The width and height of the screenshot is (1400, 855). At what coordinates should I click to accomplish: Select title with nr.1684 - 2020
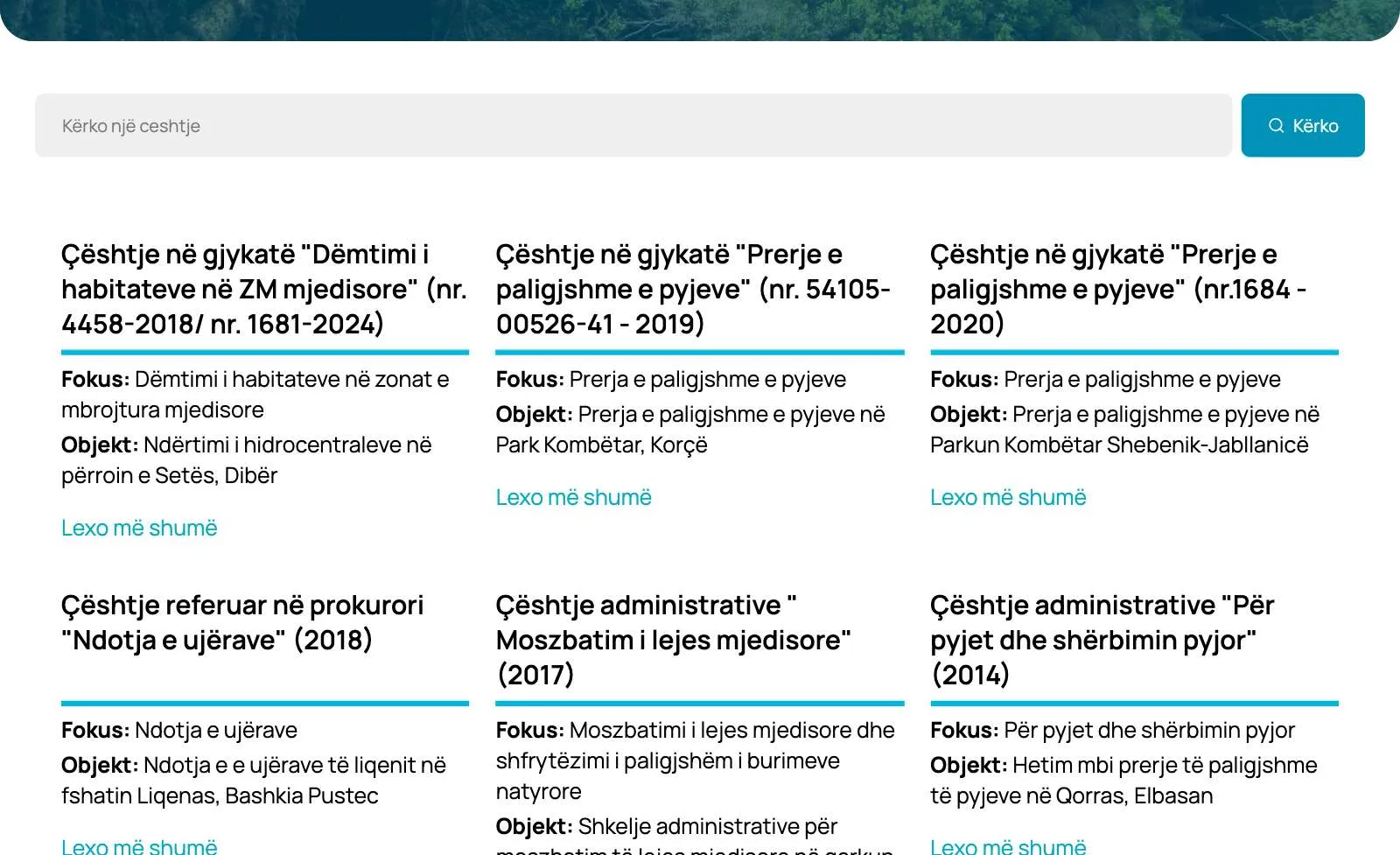coord(1118,289)
